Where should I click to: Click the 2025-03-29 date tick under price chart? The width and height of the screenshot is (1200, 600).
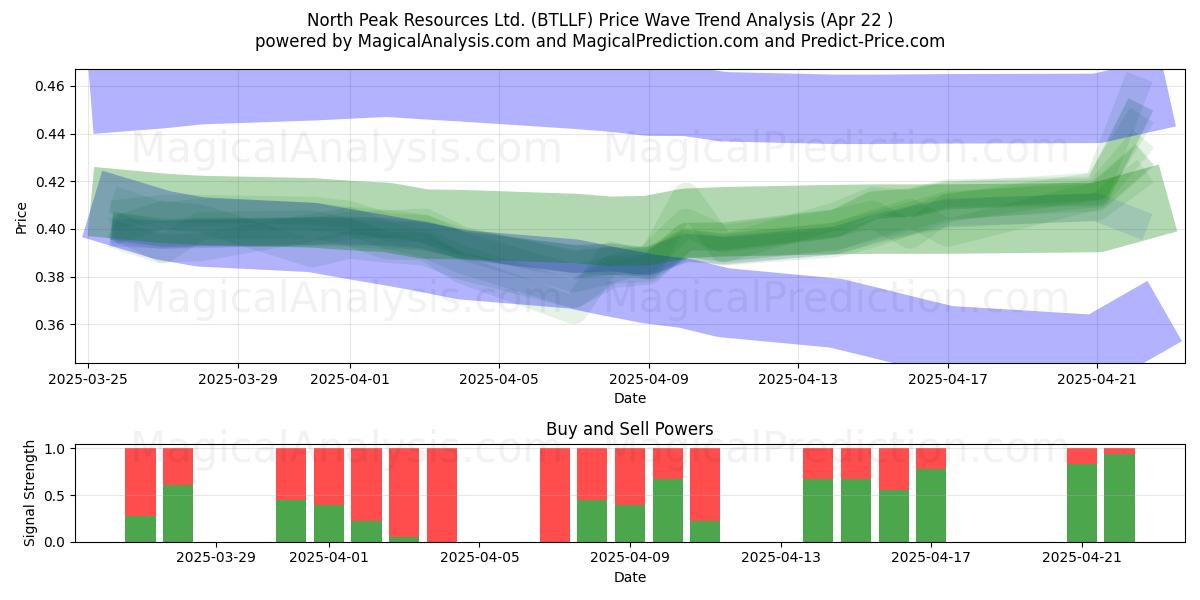(x=238, y=379)
